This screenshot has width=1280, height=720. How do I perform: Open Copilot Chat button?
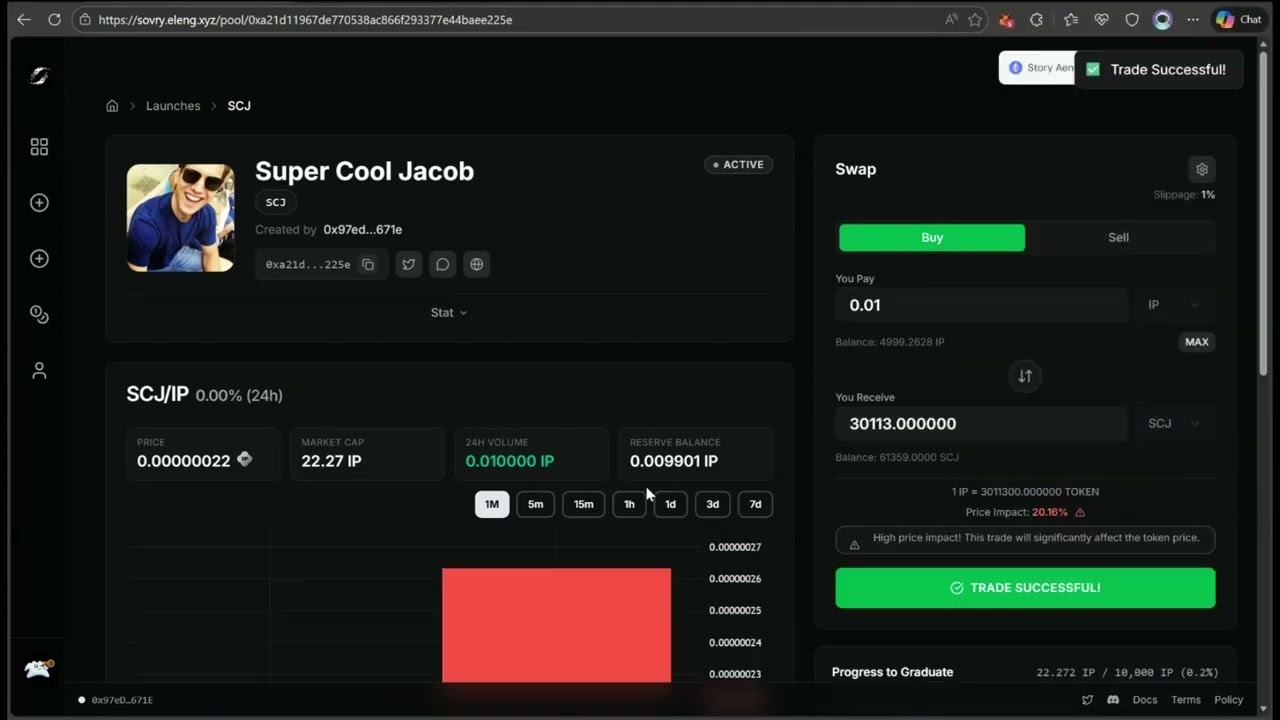point(1238,19)
